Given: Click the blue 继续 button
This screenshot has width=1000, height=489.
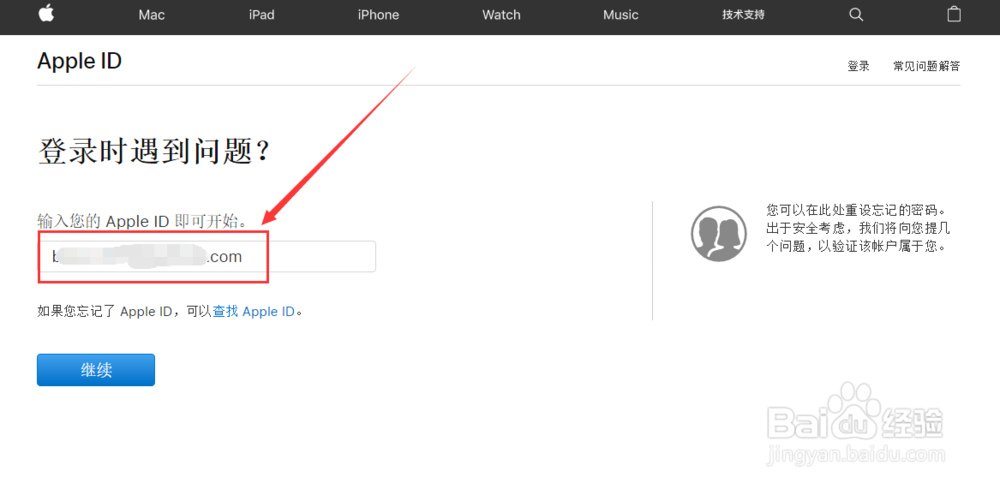Looking at the screenshot, I should (96, 370).
